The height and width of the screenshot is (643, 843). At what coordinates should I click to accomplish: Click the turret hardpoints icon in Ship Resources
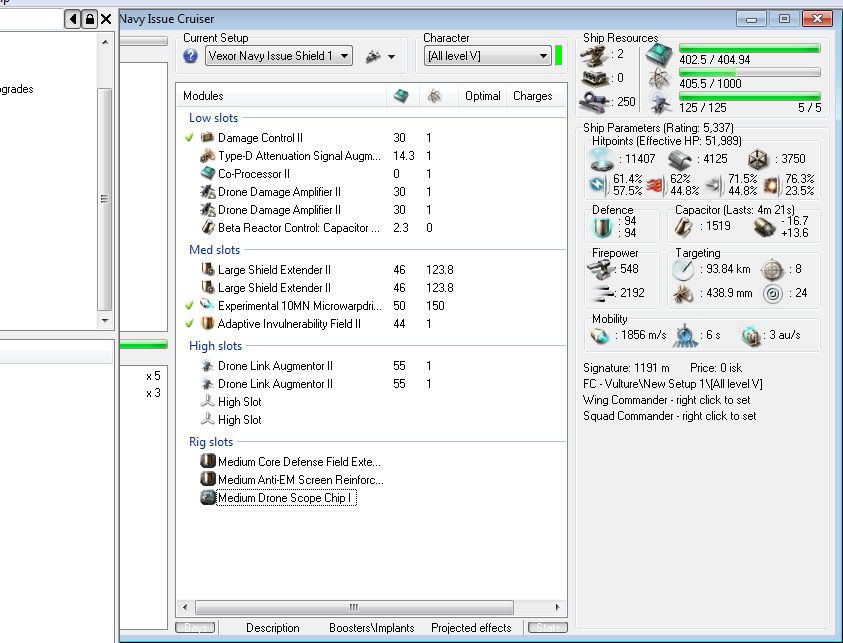point(595,54)
